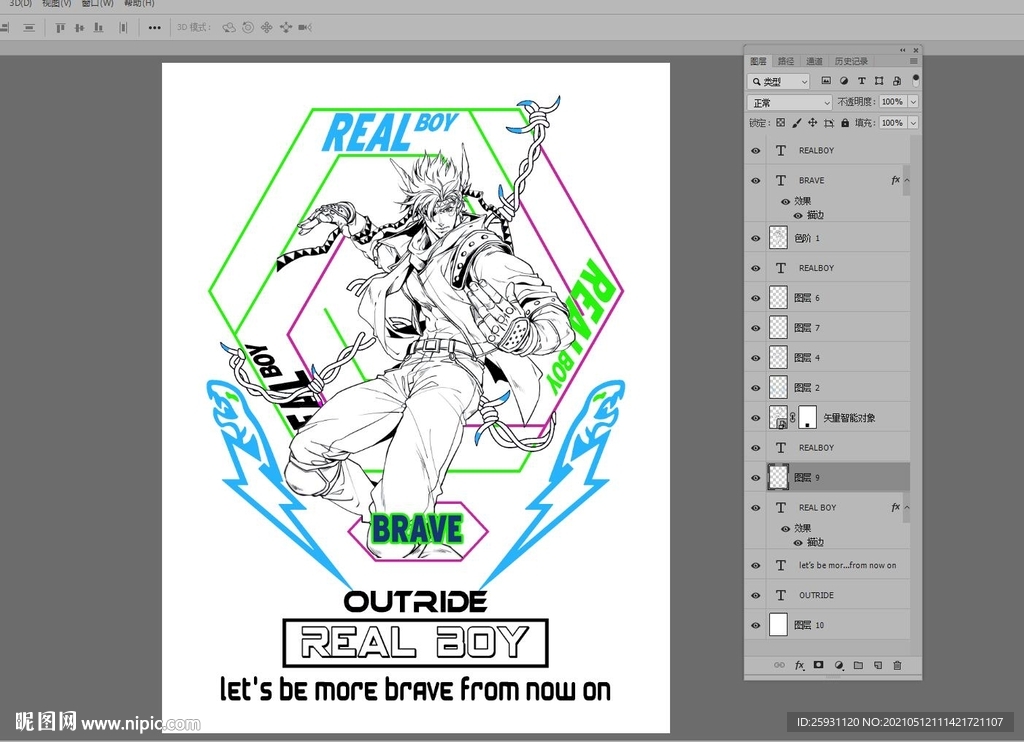1024x742 pixels.
Task: Create a new layer with the bottom icon
Action: point(877,665)
